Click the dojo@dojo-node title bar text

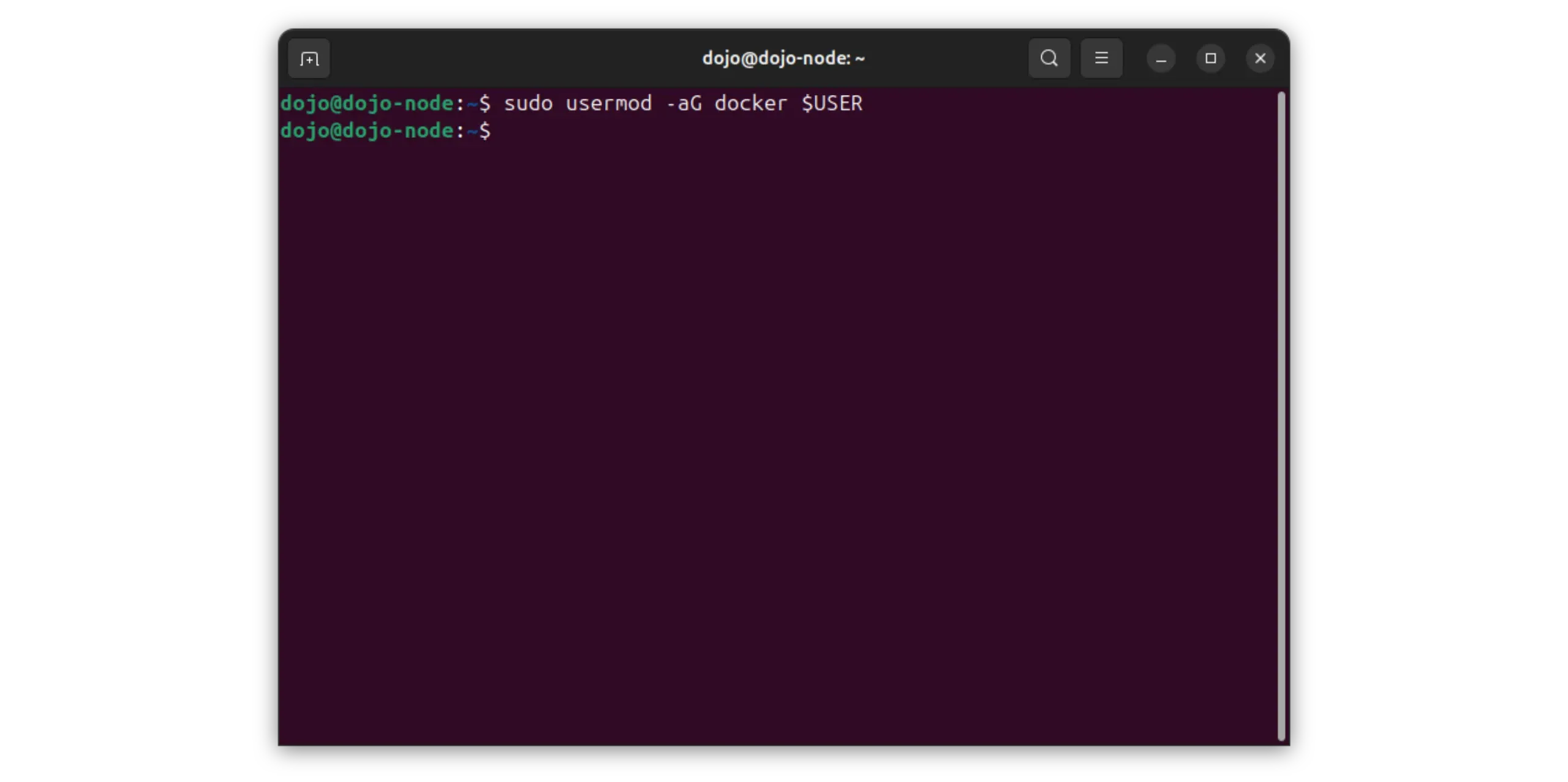(775, 58)
